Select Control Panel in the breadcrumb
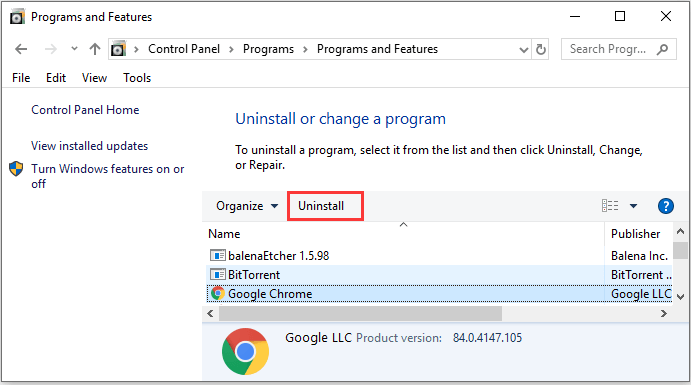This screenshot has width=691, height=385. coord(184,49)
